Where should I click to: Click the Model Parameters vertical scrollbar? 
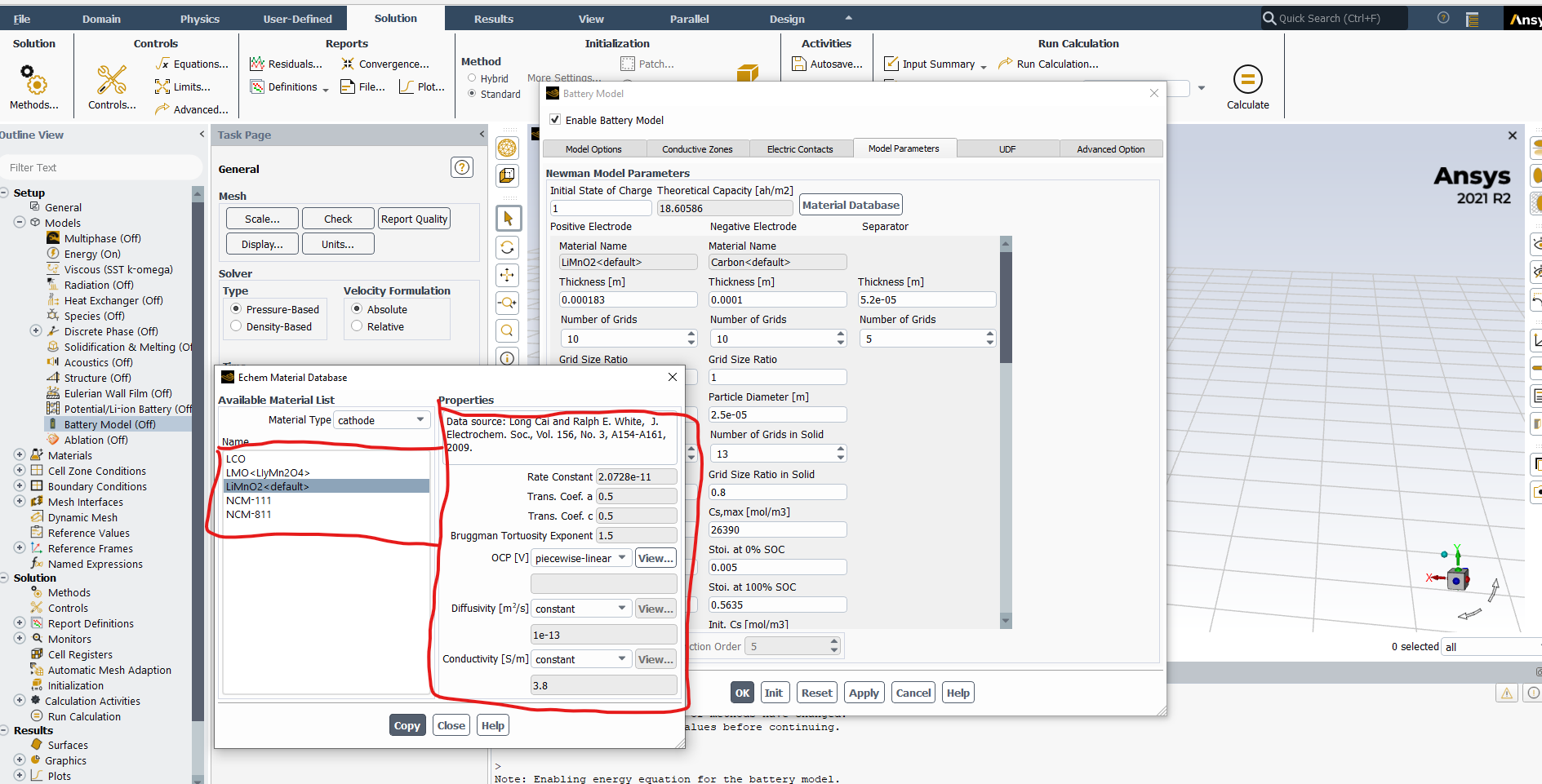[1006, 306]
